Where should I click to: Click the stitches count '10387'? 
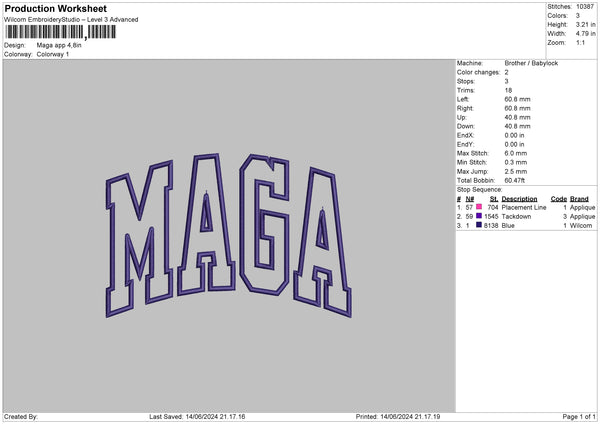585,7
